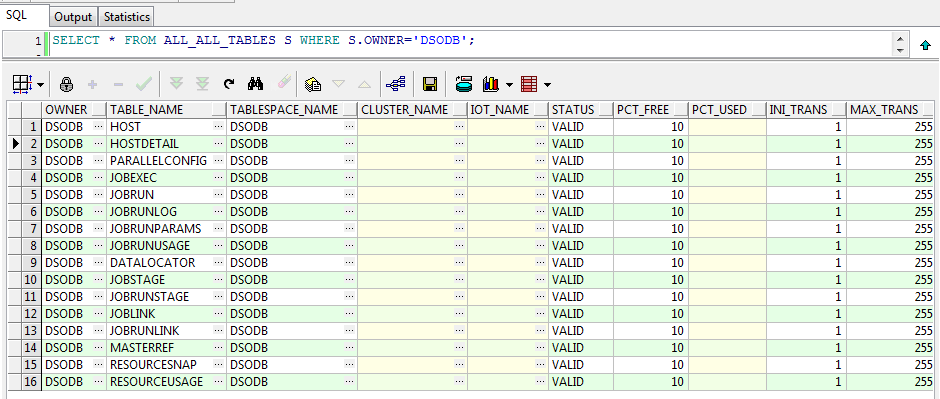Open ellipsis in row 1 TABLESPACE_NAME cell

(350, 127)
